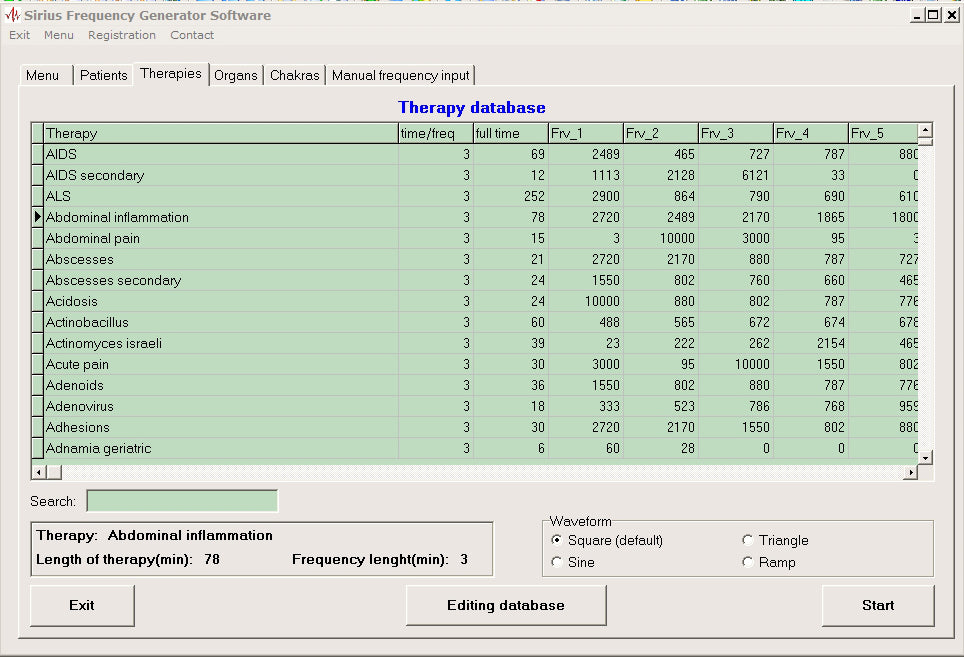Click the Frv_4 column header
This screenshot has height=657, width=964.
pyautogui.click(x=811, y=133)
